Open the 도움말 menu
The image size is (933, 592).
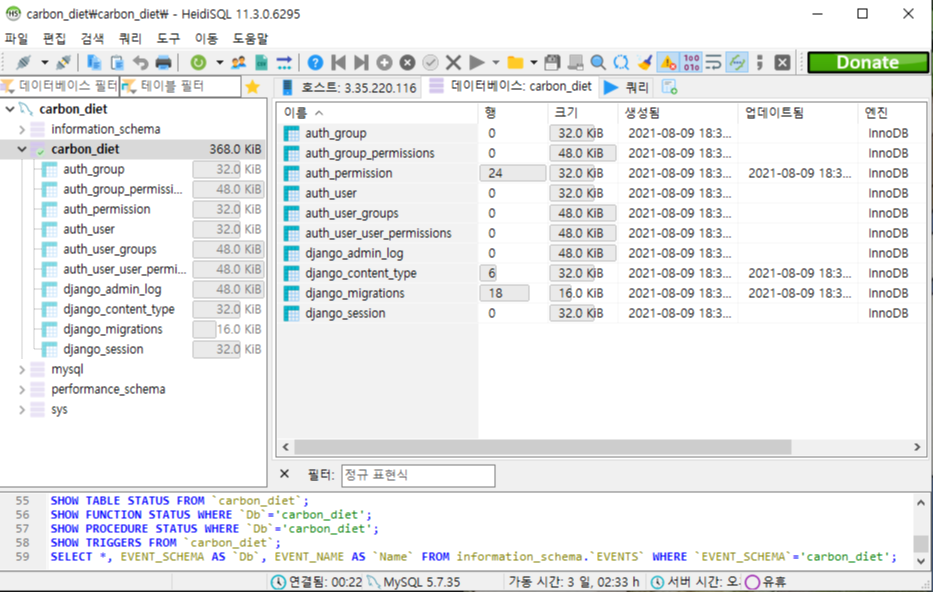coord(251,39)
